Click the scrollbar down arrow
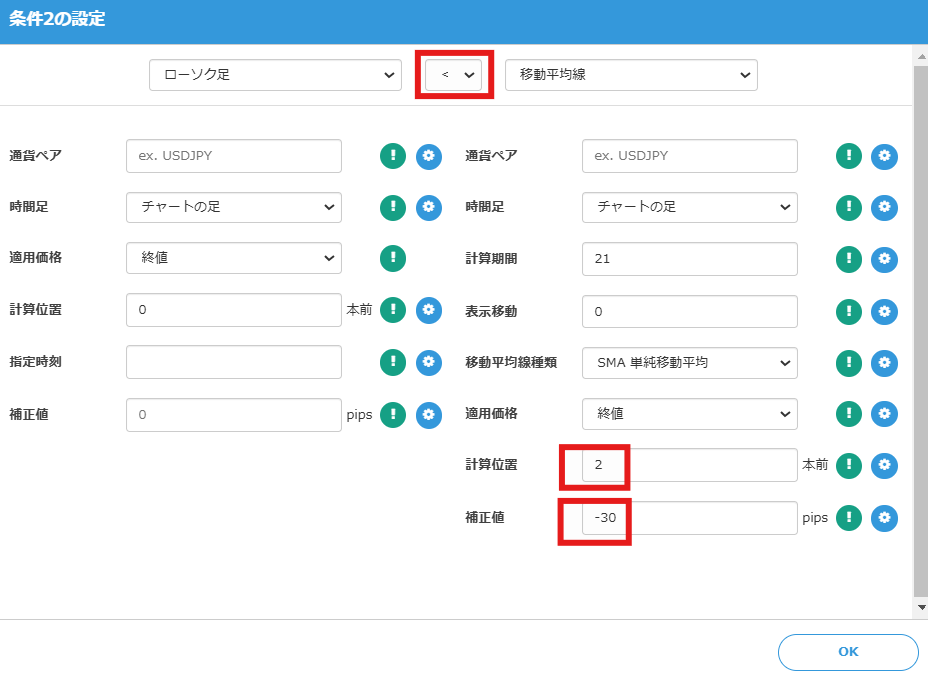This screenshot has width=928, height=688. coord(920,607)
